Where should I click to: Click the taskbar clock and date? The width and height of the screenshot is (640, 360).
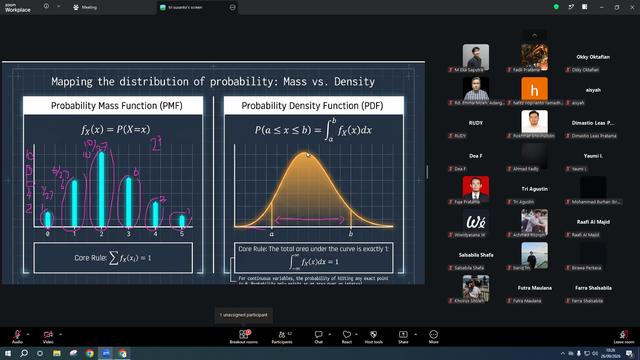click(x=611, y=353)
